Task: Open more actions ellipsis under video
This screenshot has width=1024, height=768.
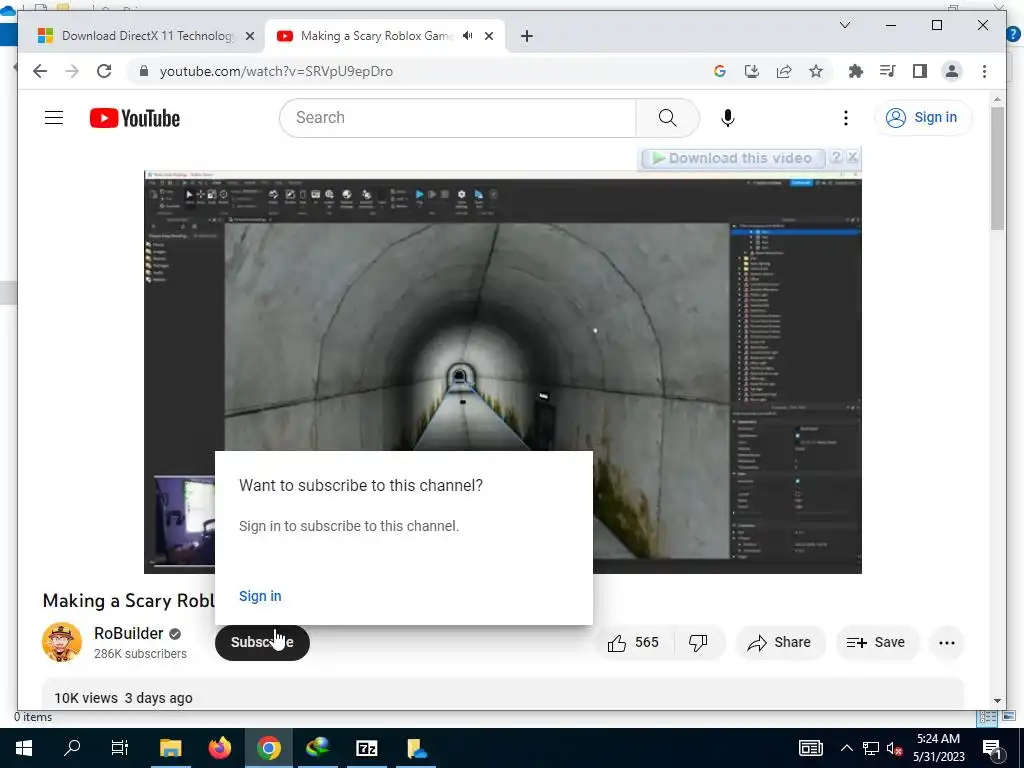Action: pos(946,643)
